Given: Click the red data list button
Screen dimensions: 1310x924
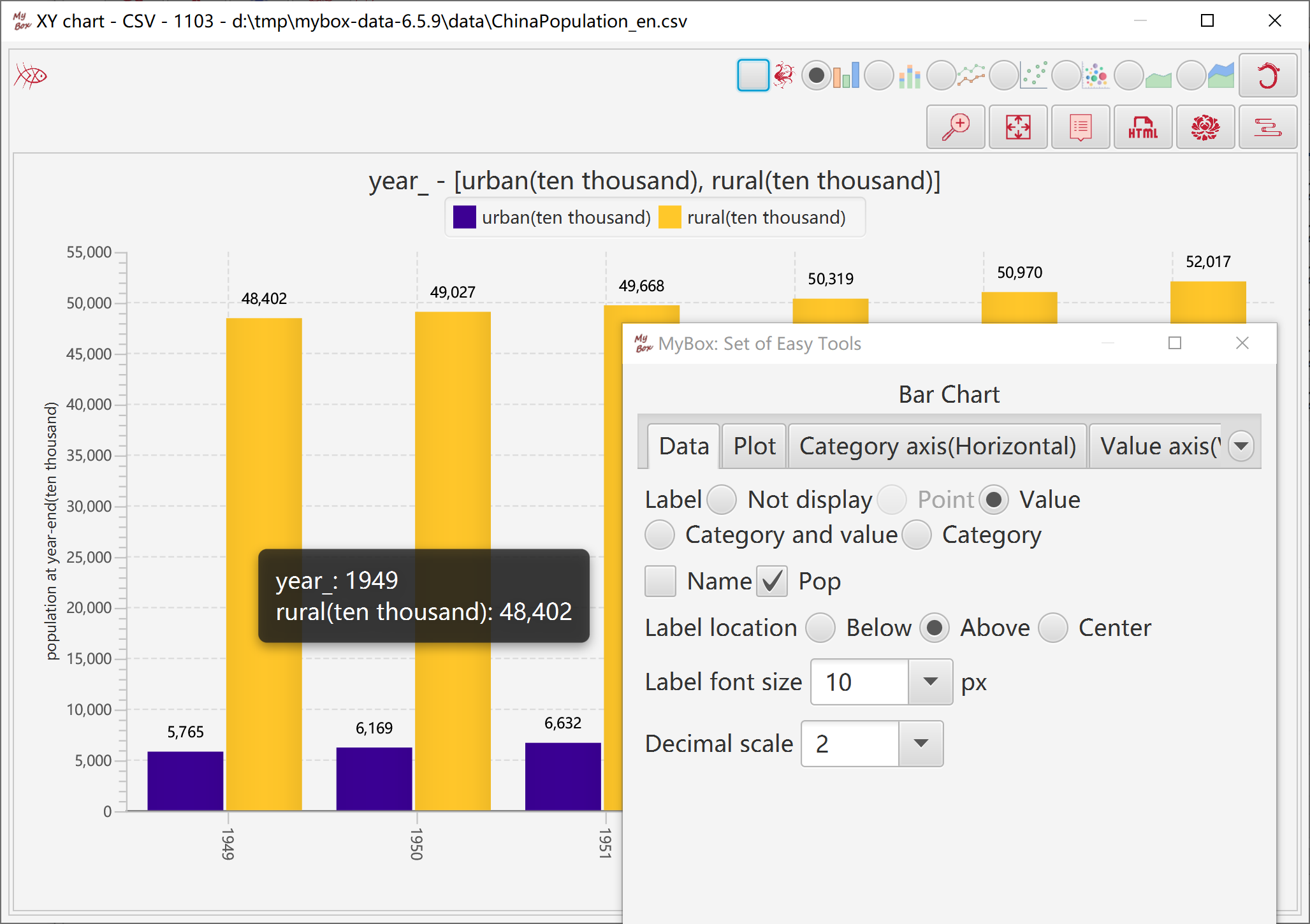Looking at the screenshot, I should (1081, 127).
